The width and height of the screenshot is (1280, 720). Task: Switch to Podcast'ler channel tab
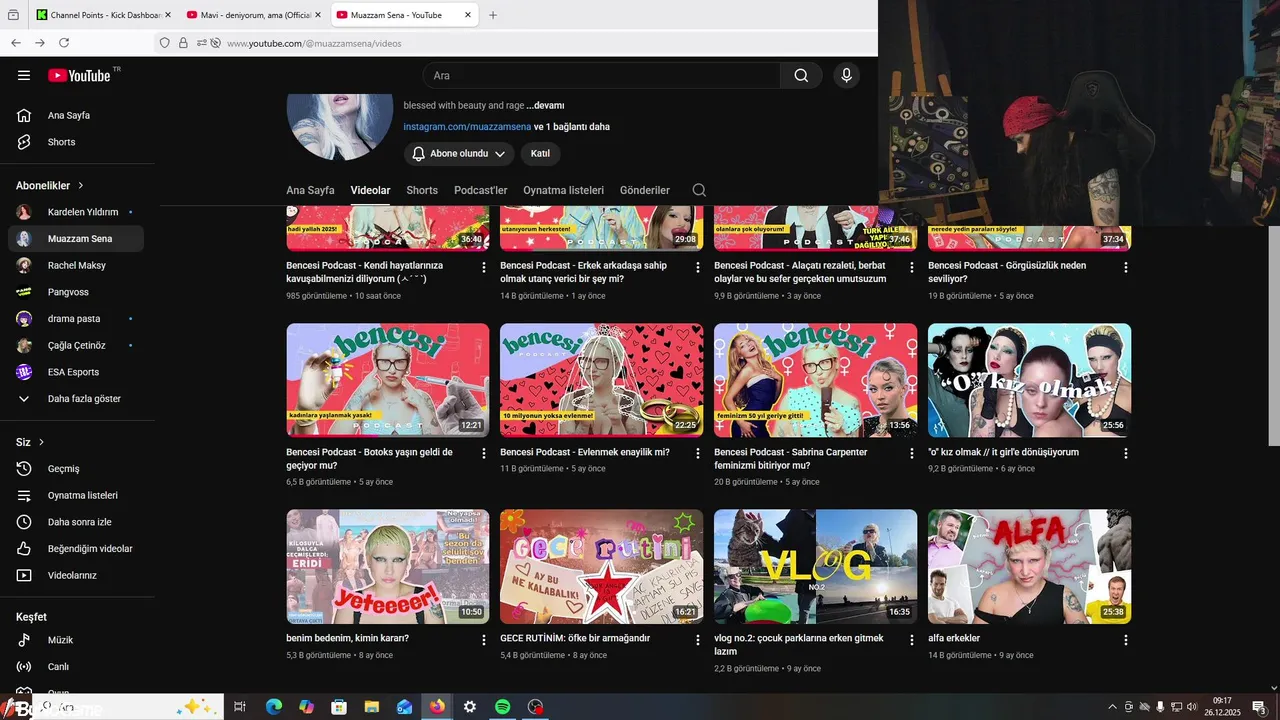point(480,190)
